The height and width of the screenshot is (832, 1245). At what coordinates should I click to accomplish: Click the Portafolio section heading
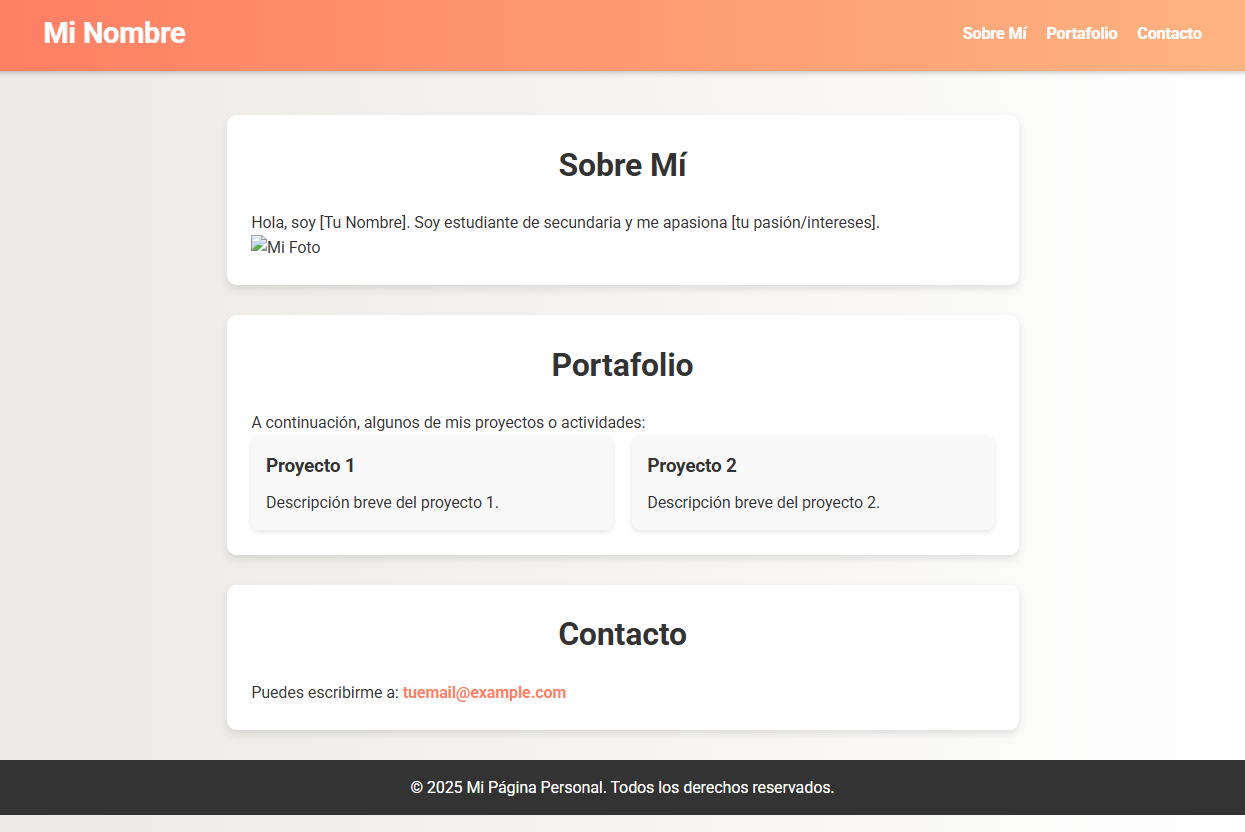point(622,365)
